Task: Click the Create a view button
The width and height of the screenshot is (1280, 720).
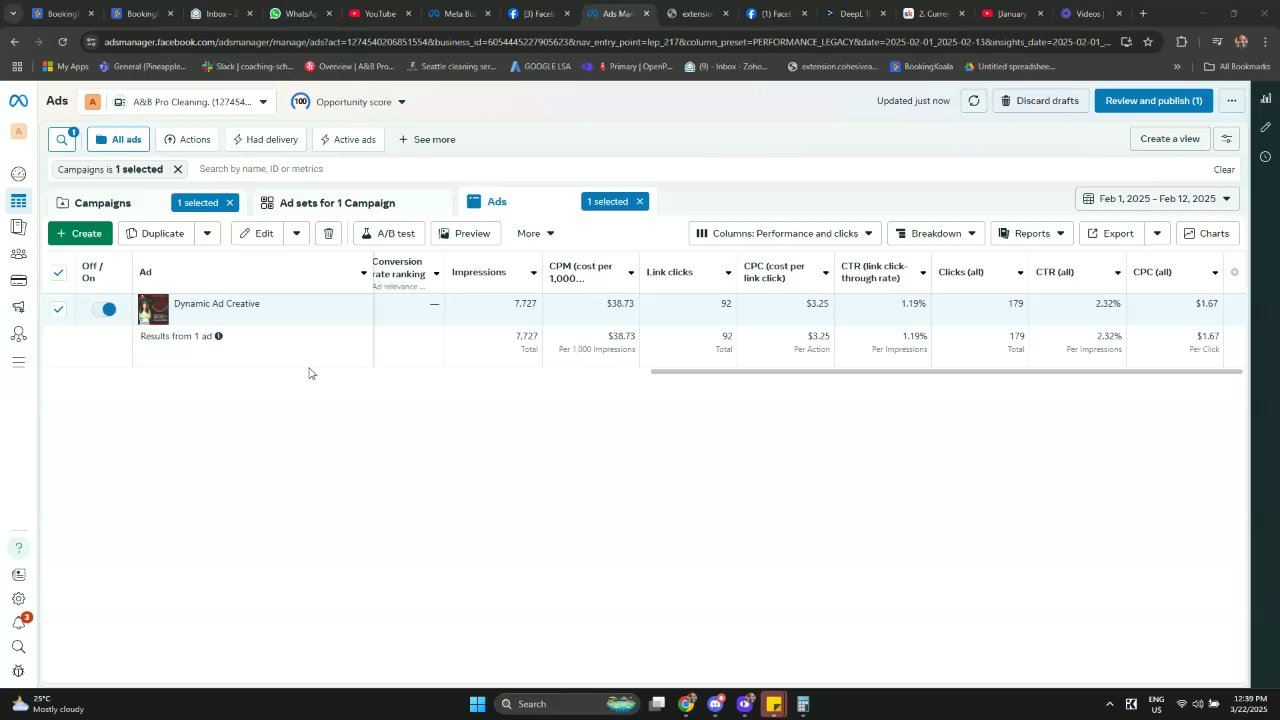Action: [x=1170, y=139]
